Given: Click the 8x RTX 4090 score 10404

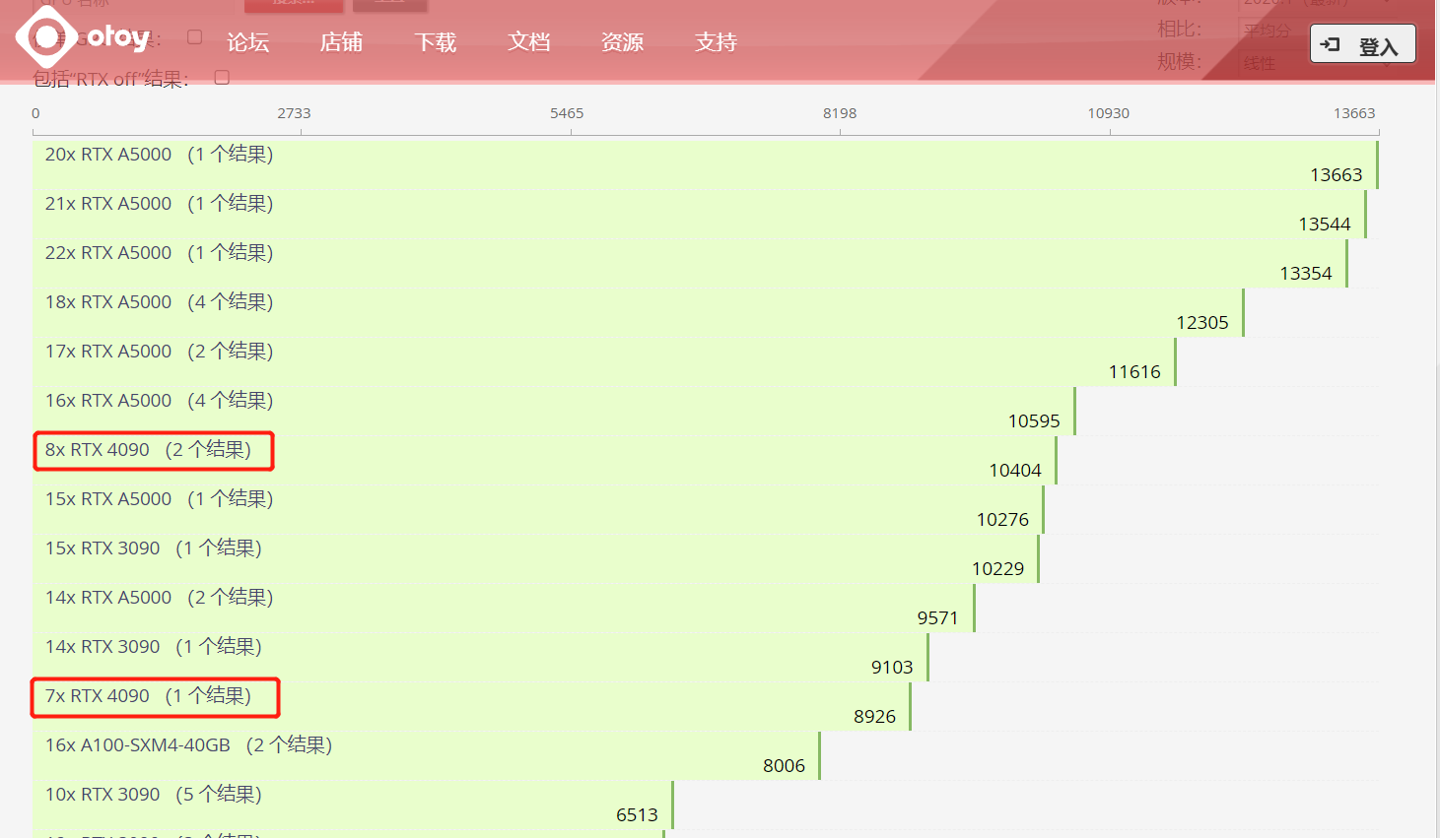Looking at the screenshot, I should point(1015,470).
